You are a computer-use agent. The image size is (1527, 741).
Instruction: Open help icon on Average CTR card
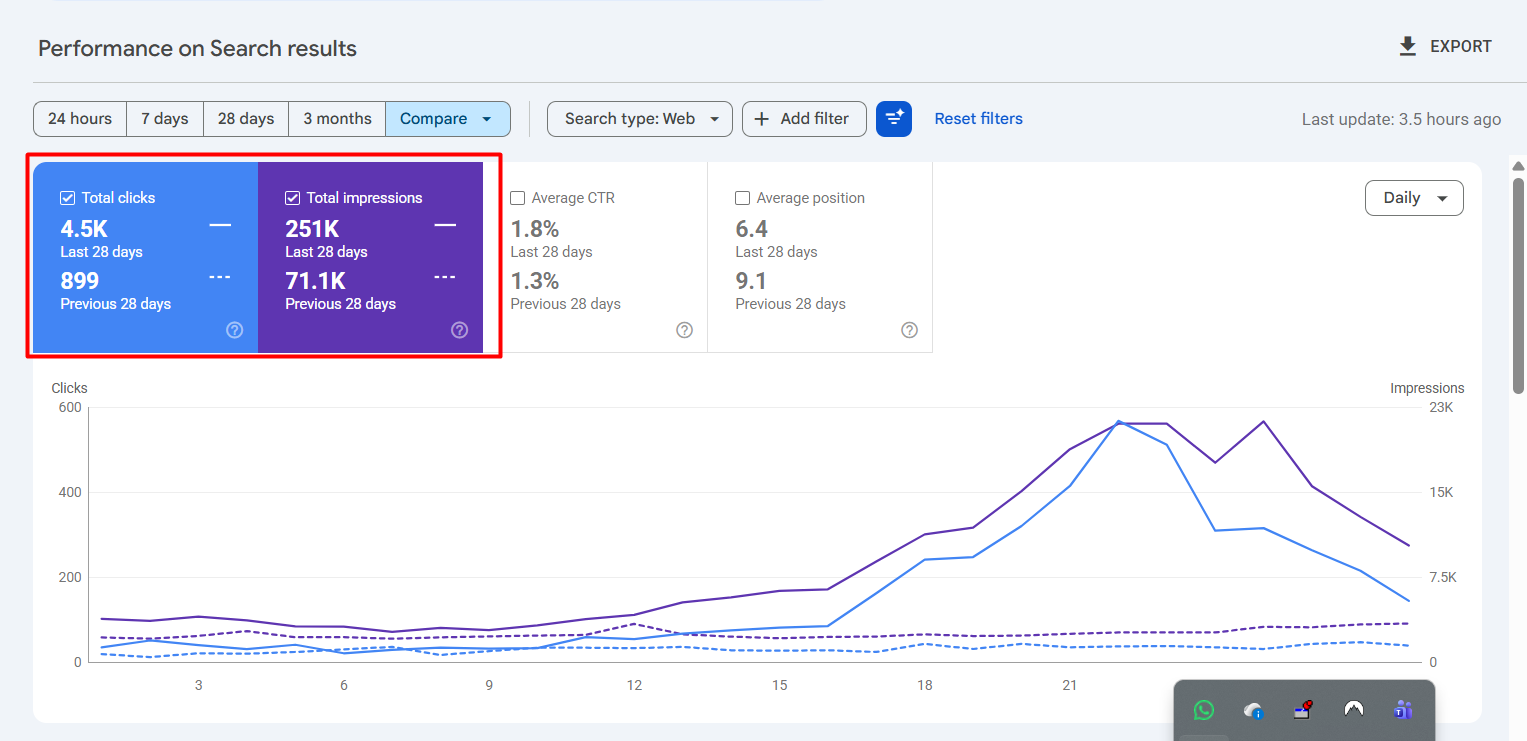pyautogui.click(x=685, y=330)
